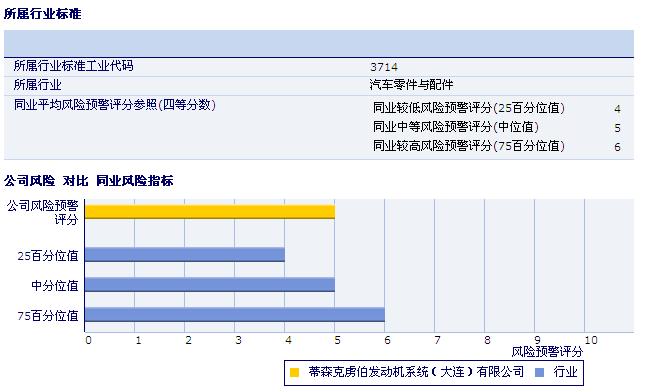667x392 pixels.
Task: Click the yellow company legend swatch
Action: pos(294,372)
